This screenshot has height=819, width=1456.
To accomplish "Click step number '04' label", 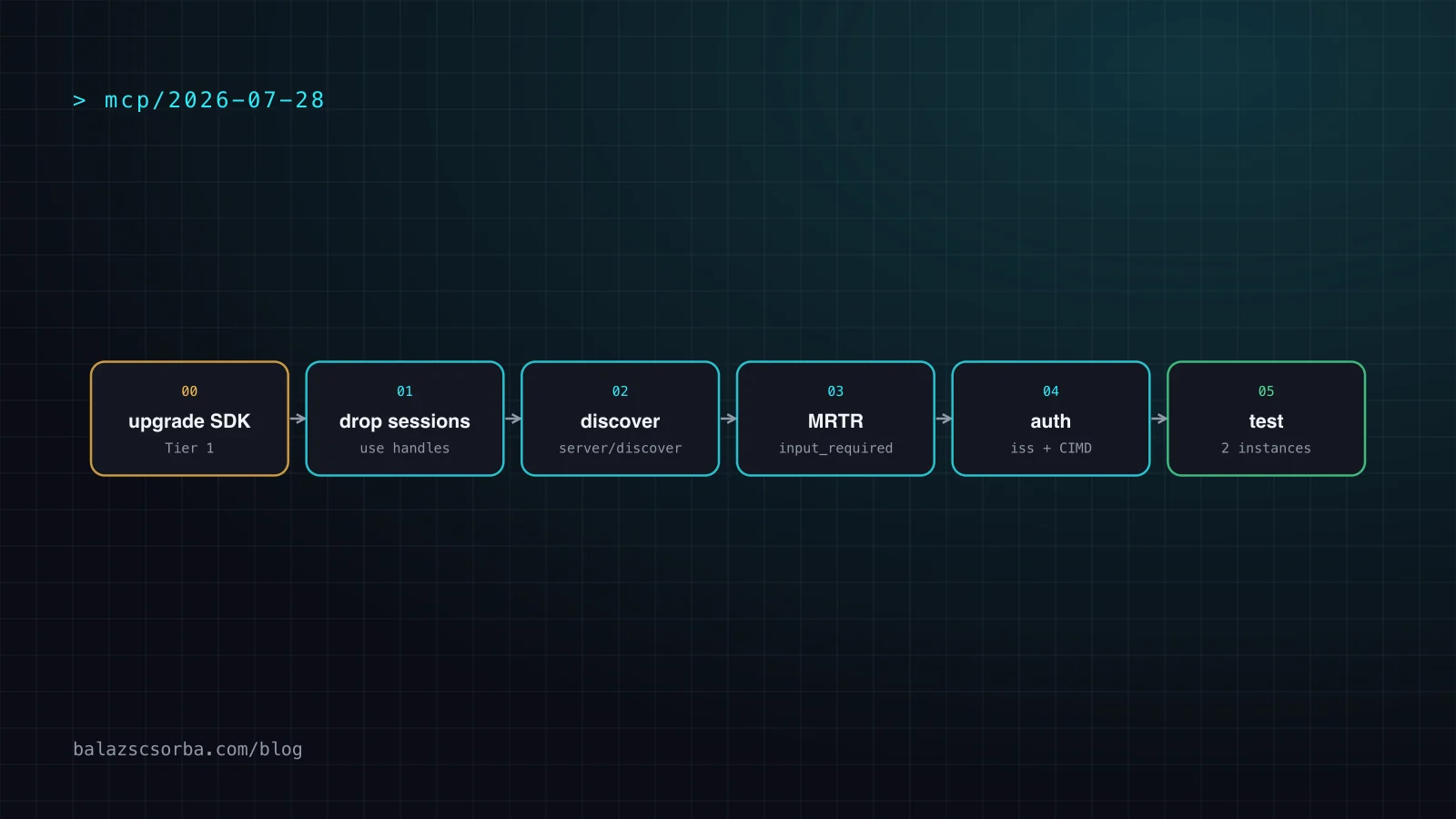I will pyautogui.click(x=1051, y=391).
